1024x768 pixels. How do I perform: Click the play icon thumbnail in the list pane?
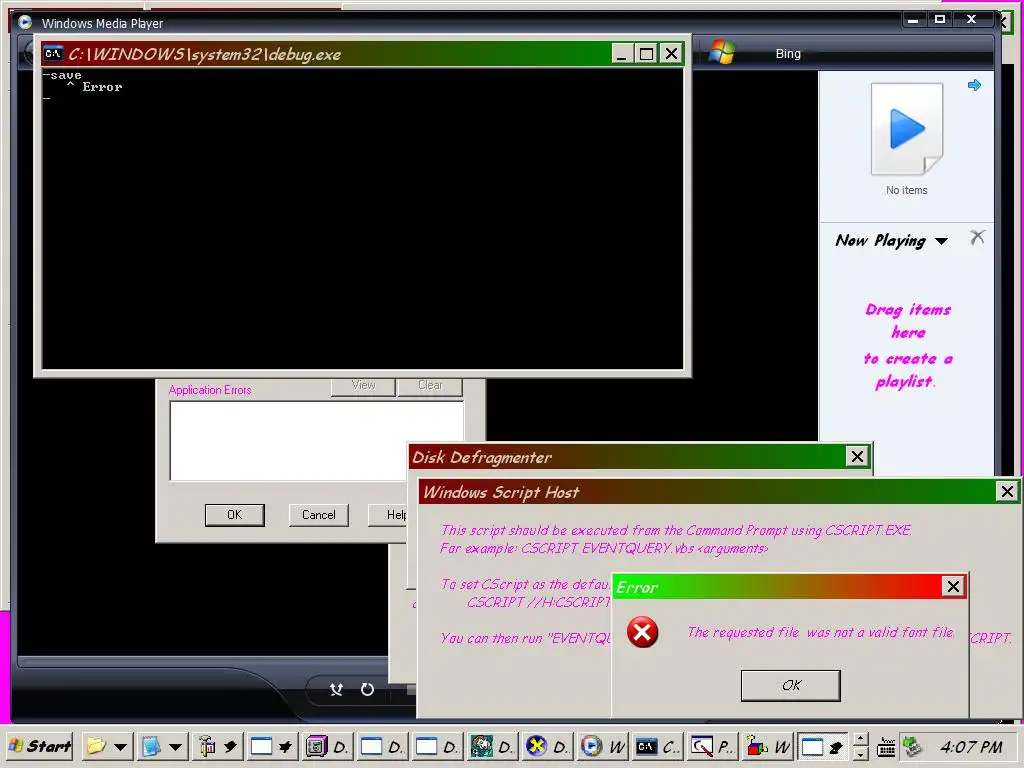907,129
